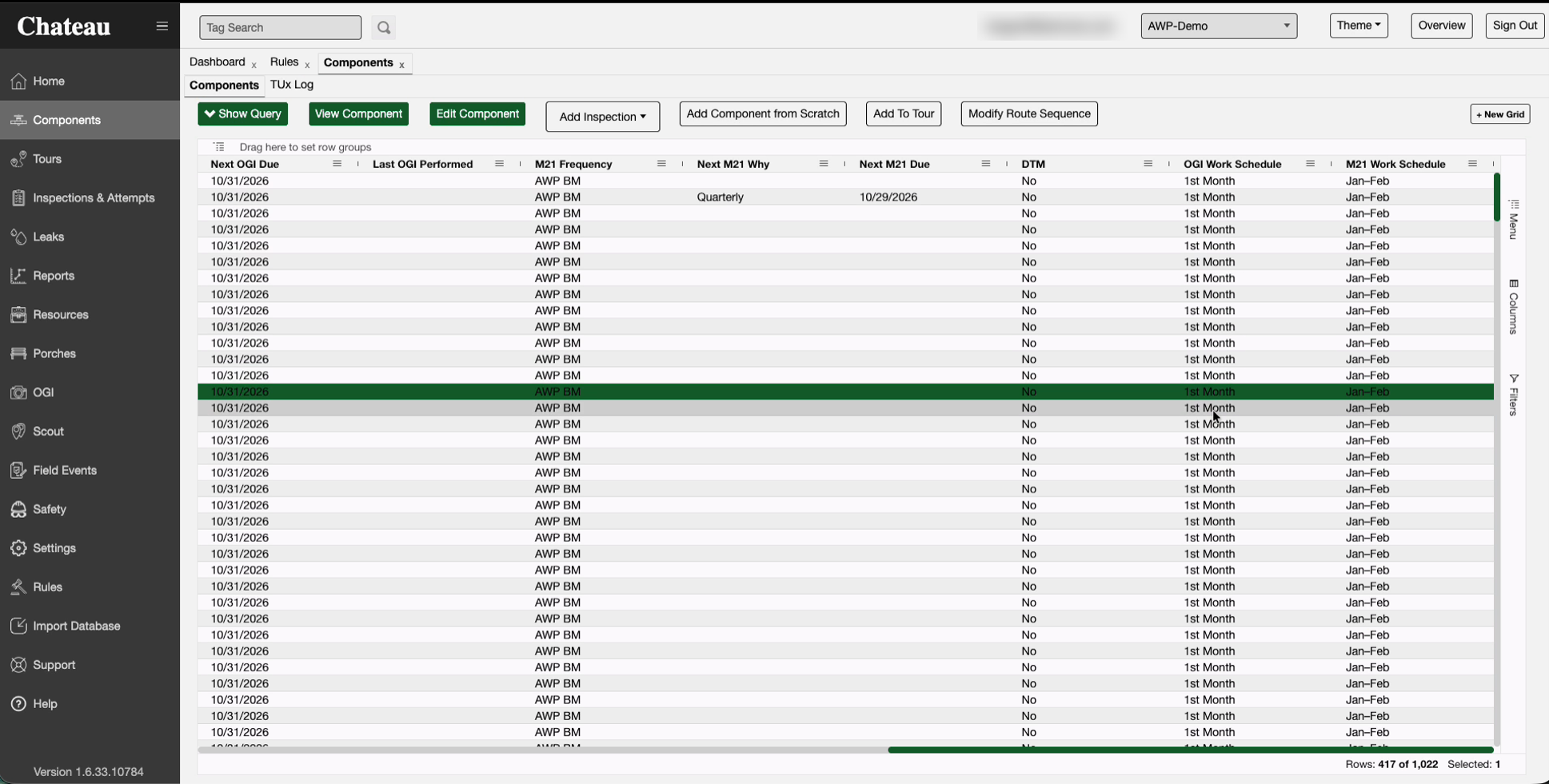Open the Theme dropdown
This screenshot has height=784, width=1549.
click(1359, 26)
